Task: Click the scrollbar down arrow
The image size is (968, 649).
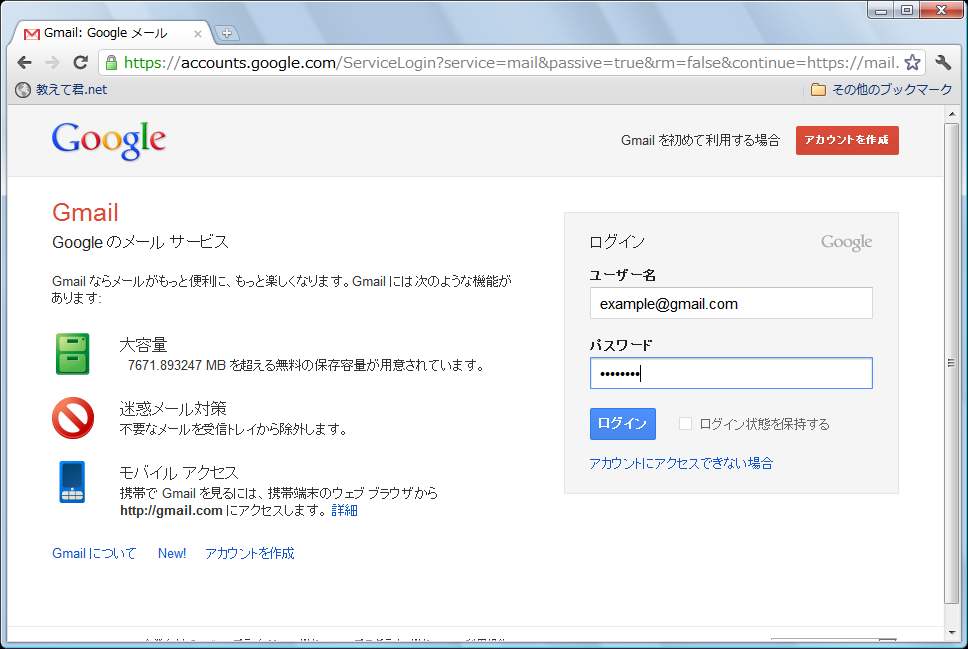Action: click(951, 632)
